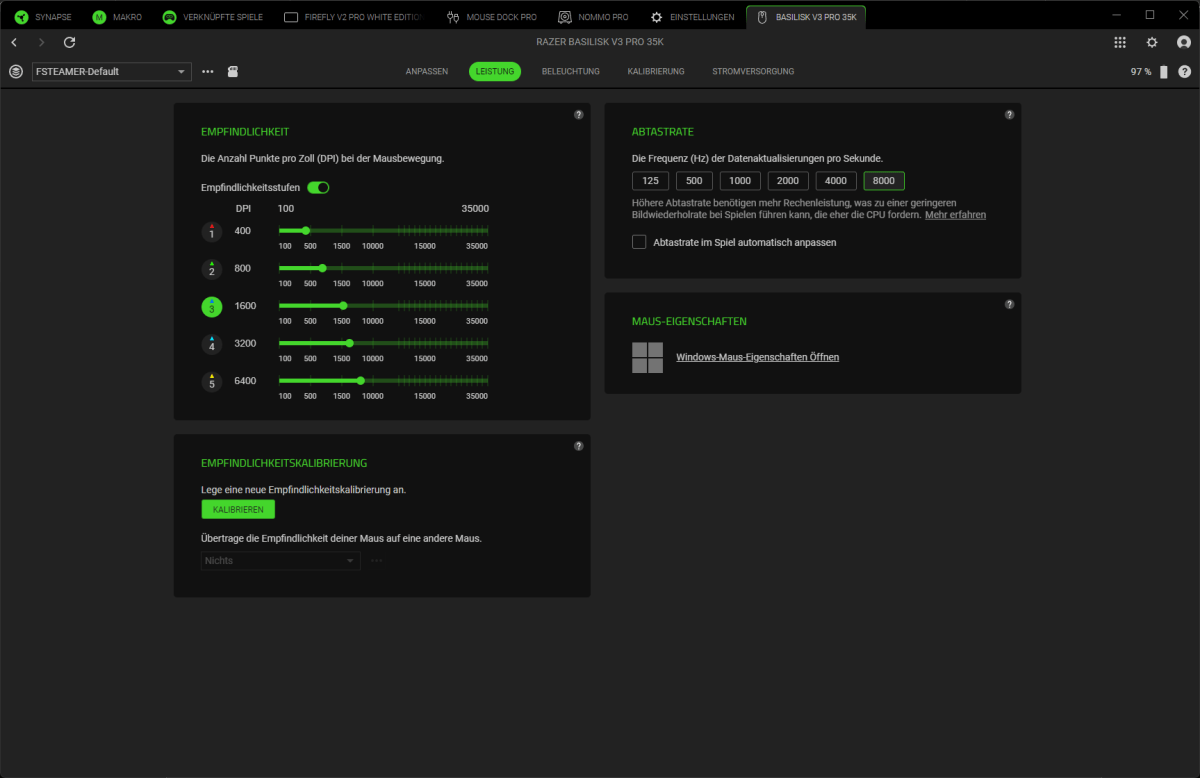
Task: Set polling rate to 125 Hz
Action: pos(650,181)
